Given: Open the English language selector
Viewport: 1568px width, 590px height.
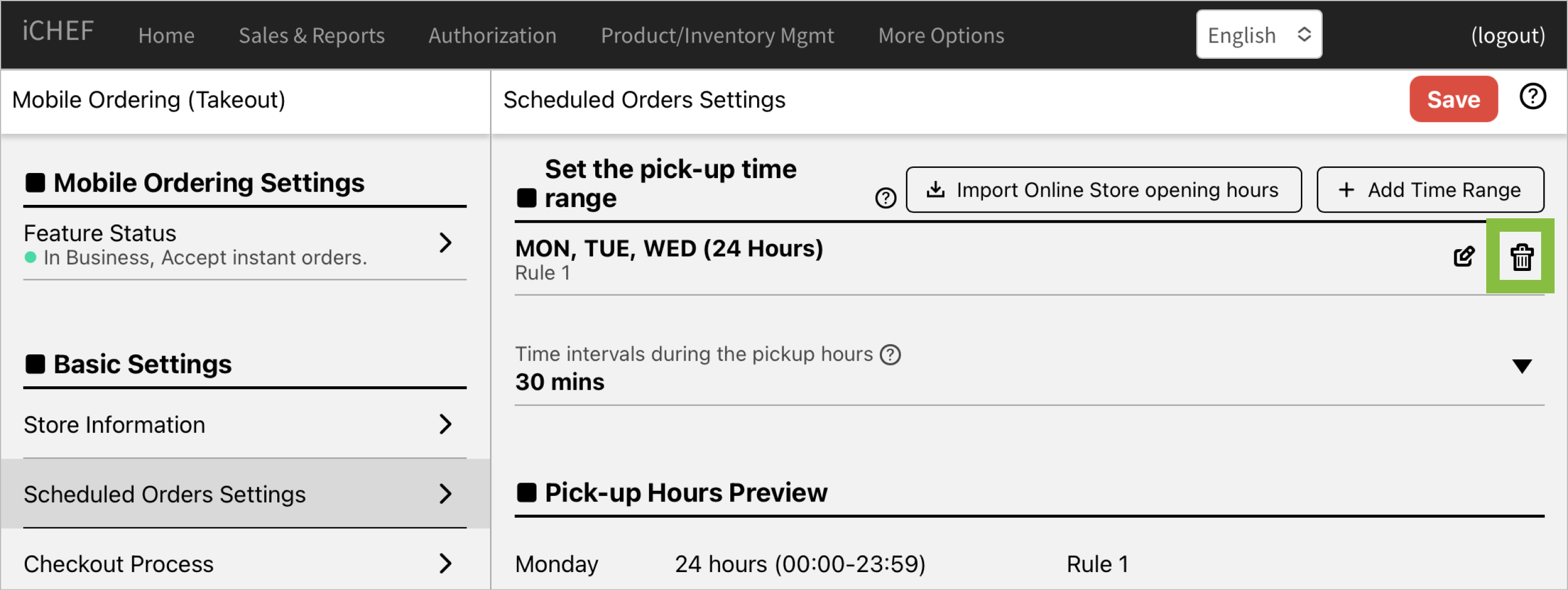Looking at the screenshot, I should [x=1258, y=35].
